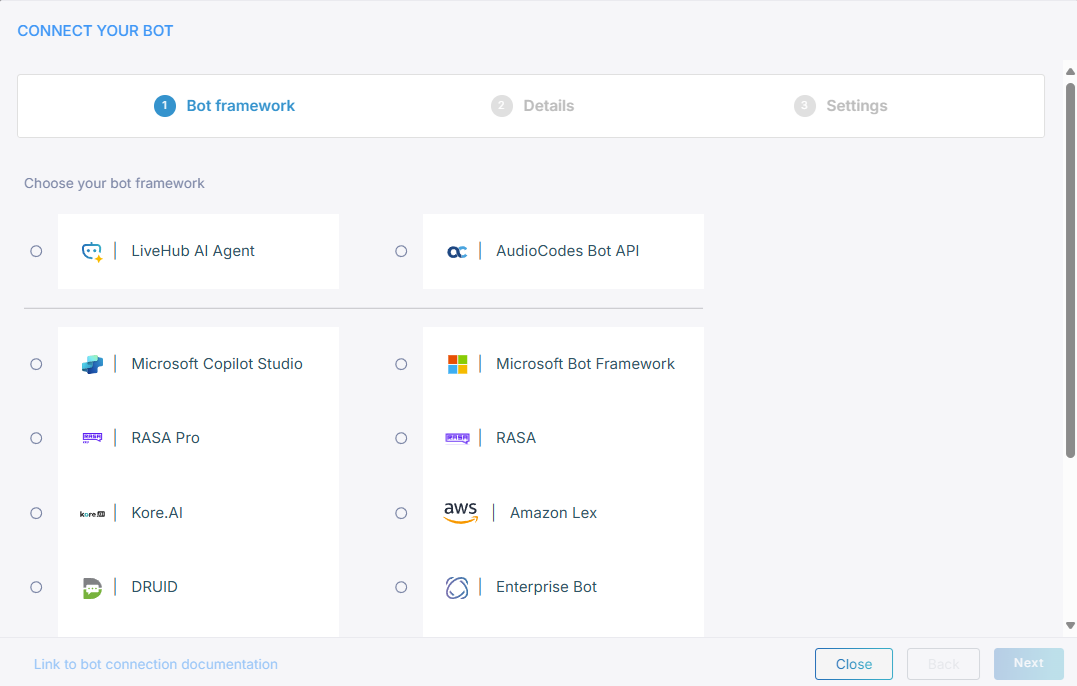Select the AudioCodes Bot API radio button
1077x686 pixels.
pos(401,251)
